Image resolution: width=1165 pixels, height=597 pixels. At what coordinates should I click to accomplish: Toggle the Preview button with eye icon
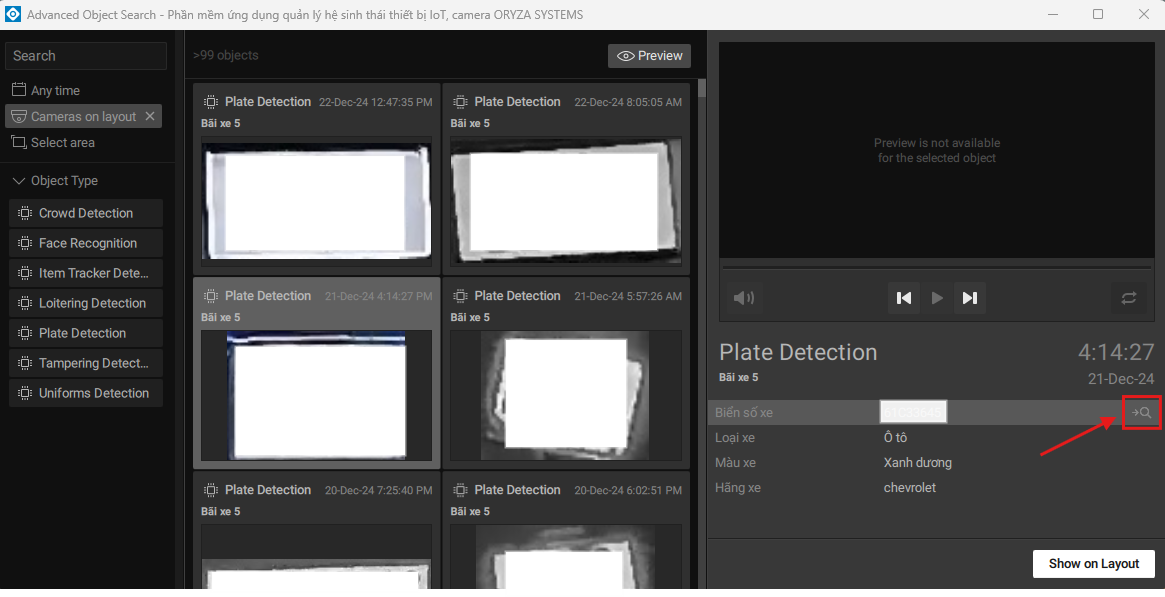(649, 56)
